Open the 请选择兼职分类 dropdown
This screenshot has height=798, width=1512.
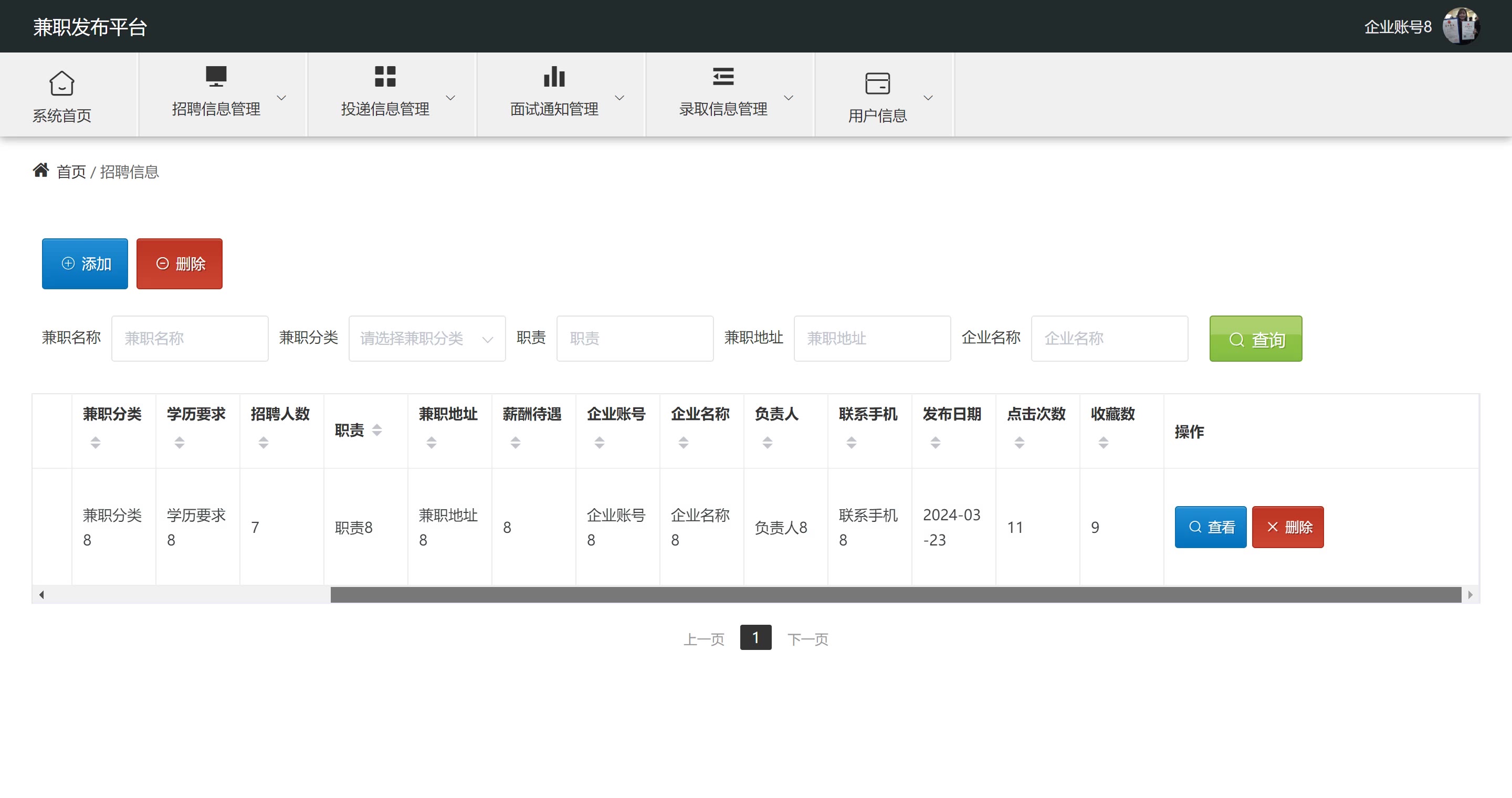tap(427, 339)
